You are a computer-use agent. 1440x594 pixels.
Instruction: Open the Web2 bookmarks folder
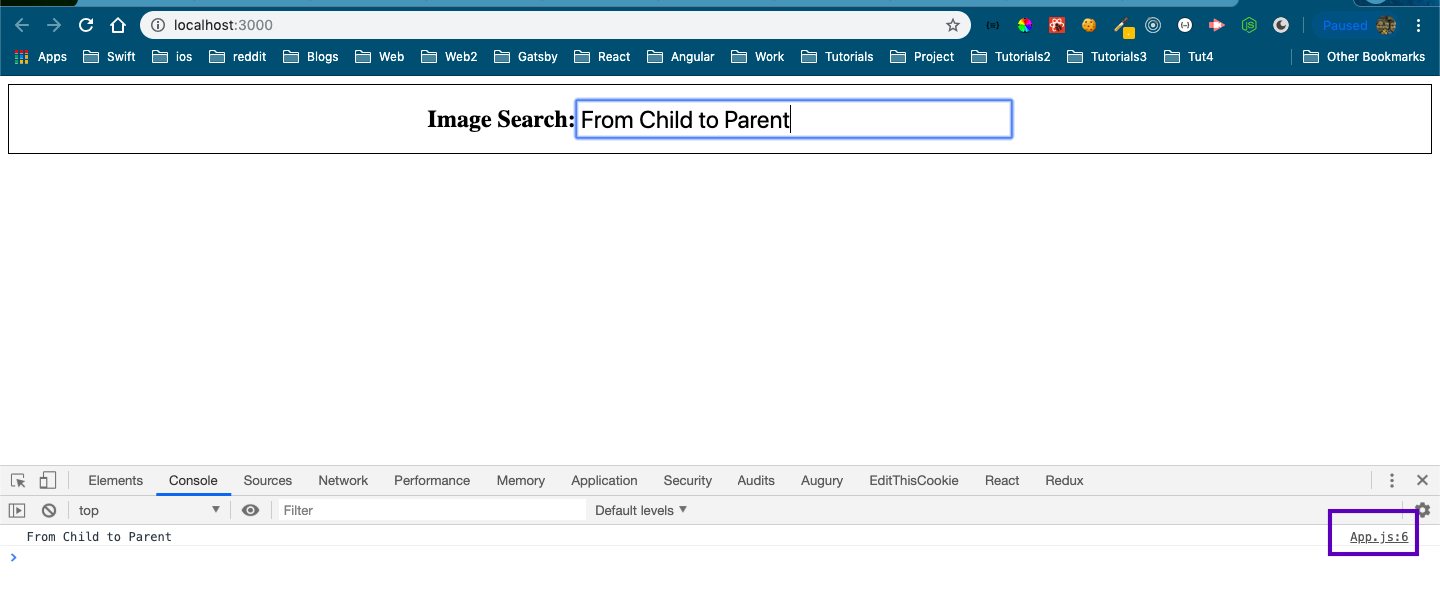tap(450, 57)
